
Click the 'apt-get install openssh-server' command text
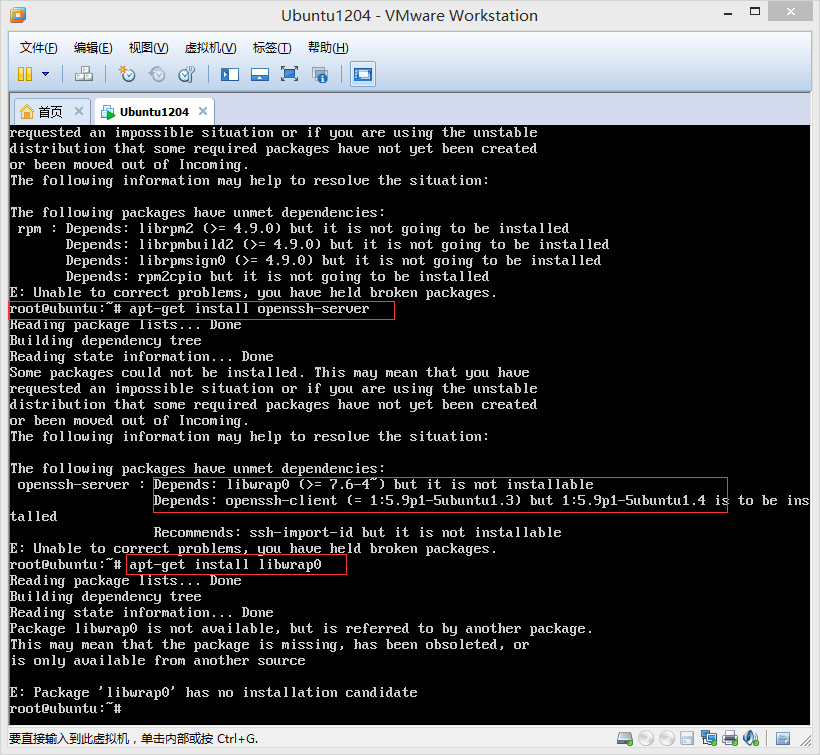point(249,309)
